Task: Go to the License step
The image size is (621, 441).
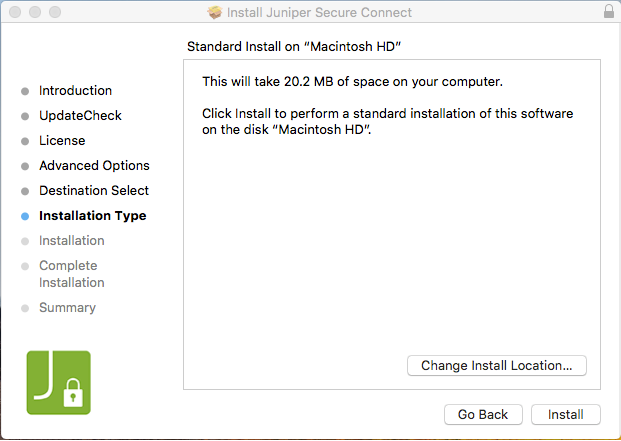Action: click(x=62, y=141)
